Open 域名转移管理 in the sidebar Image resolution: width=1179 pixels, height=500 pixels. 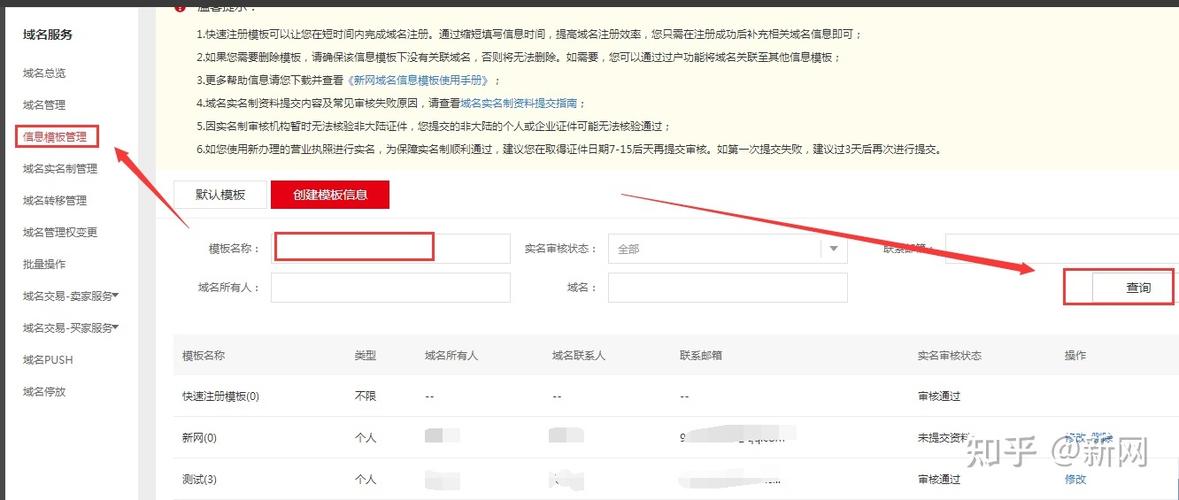coord(55,201)
